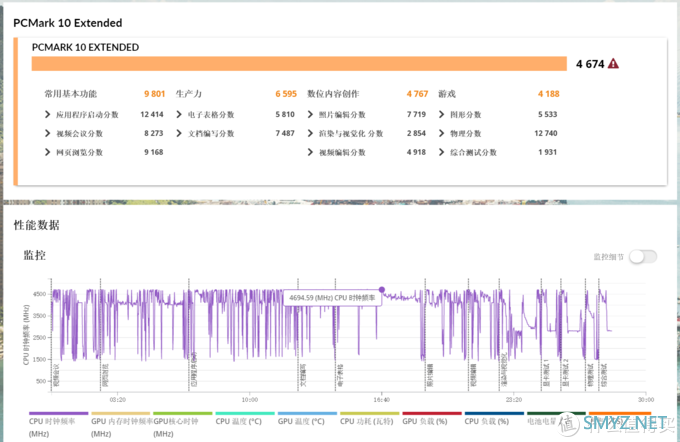Click the teal swatch above CPU 温度

point(245,413)
